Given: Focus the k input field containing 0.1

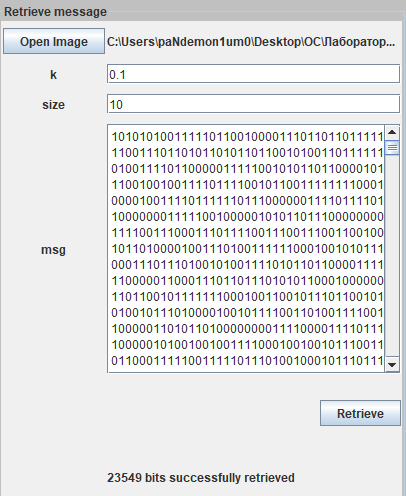Looking at the screenshot, I should (x=253, y=74).
